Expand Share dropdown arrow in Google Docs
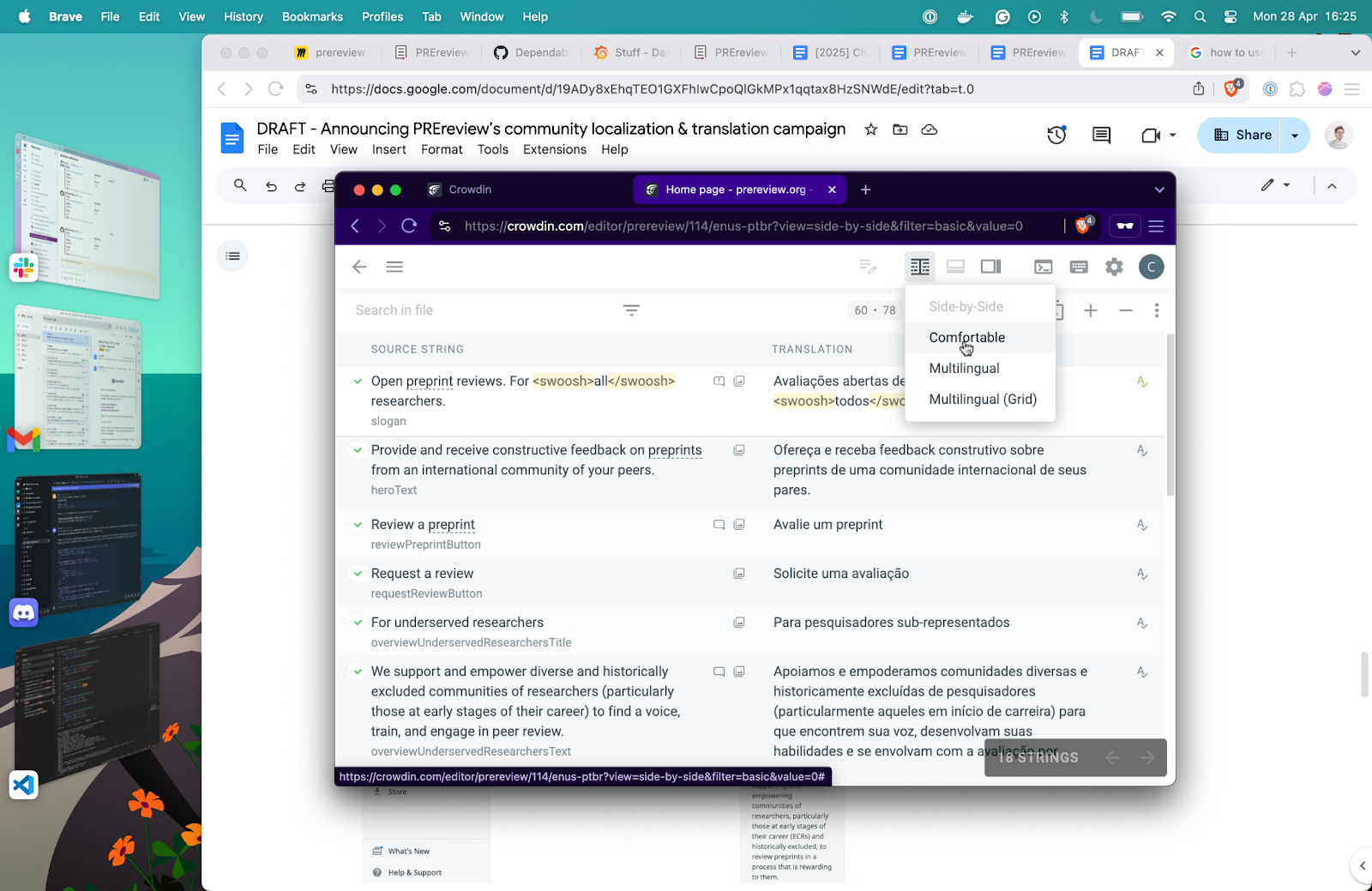The width and height of the screenshot is (1372, 891). tap(1295, 135)
